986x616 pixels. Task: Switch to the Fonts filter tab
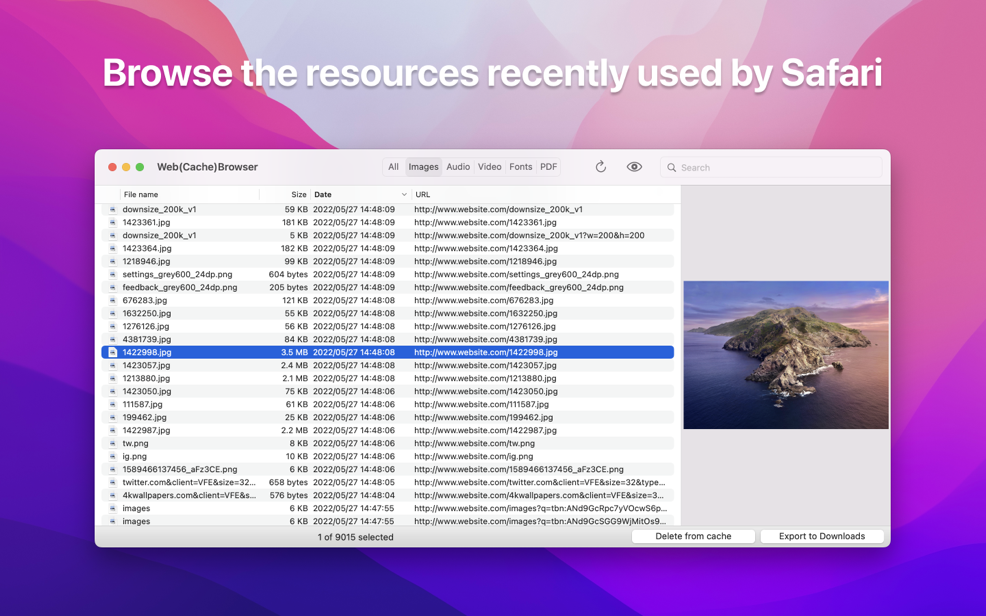521,167
